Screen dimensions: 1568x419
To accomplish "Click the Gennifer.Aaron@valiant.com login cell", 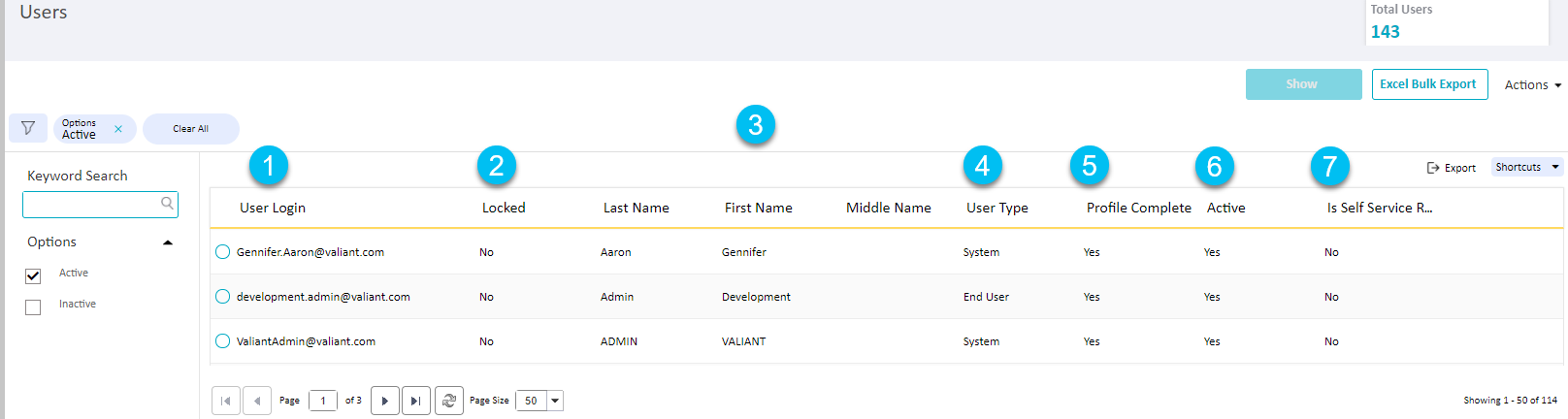I will coord(310,252).
